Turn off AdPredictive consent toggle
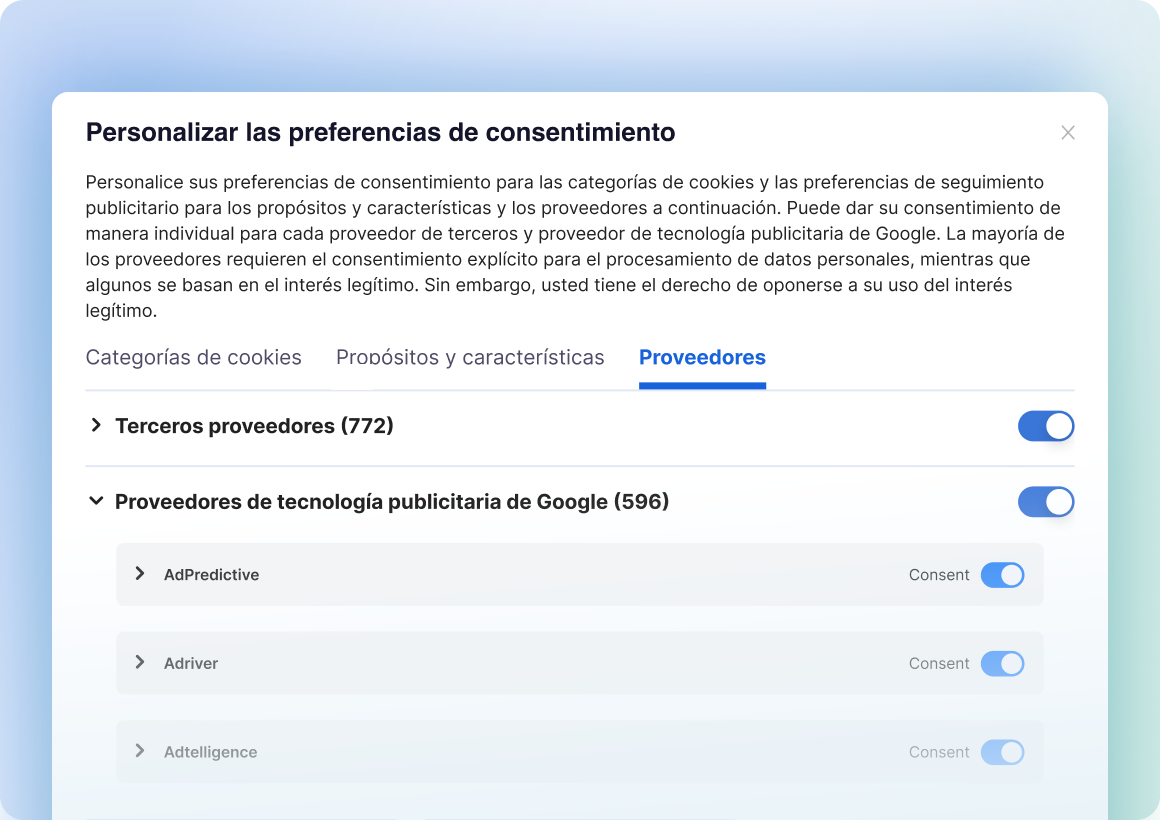This screenshot has height=820, width=1160. (x=1002, y=575)
